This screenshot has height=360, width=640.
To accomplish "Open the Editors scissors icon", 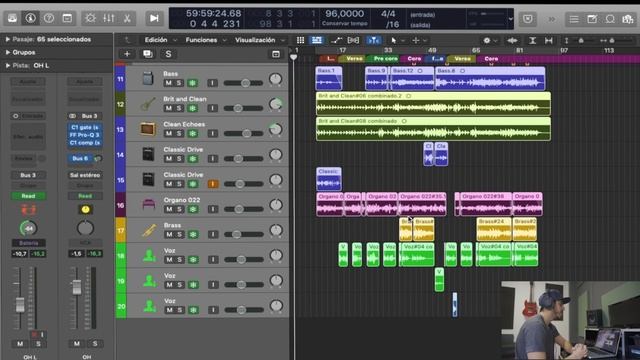I will [127, 18].
